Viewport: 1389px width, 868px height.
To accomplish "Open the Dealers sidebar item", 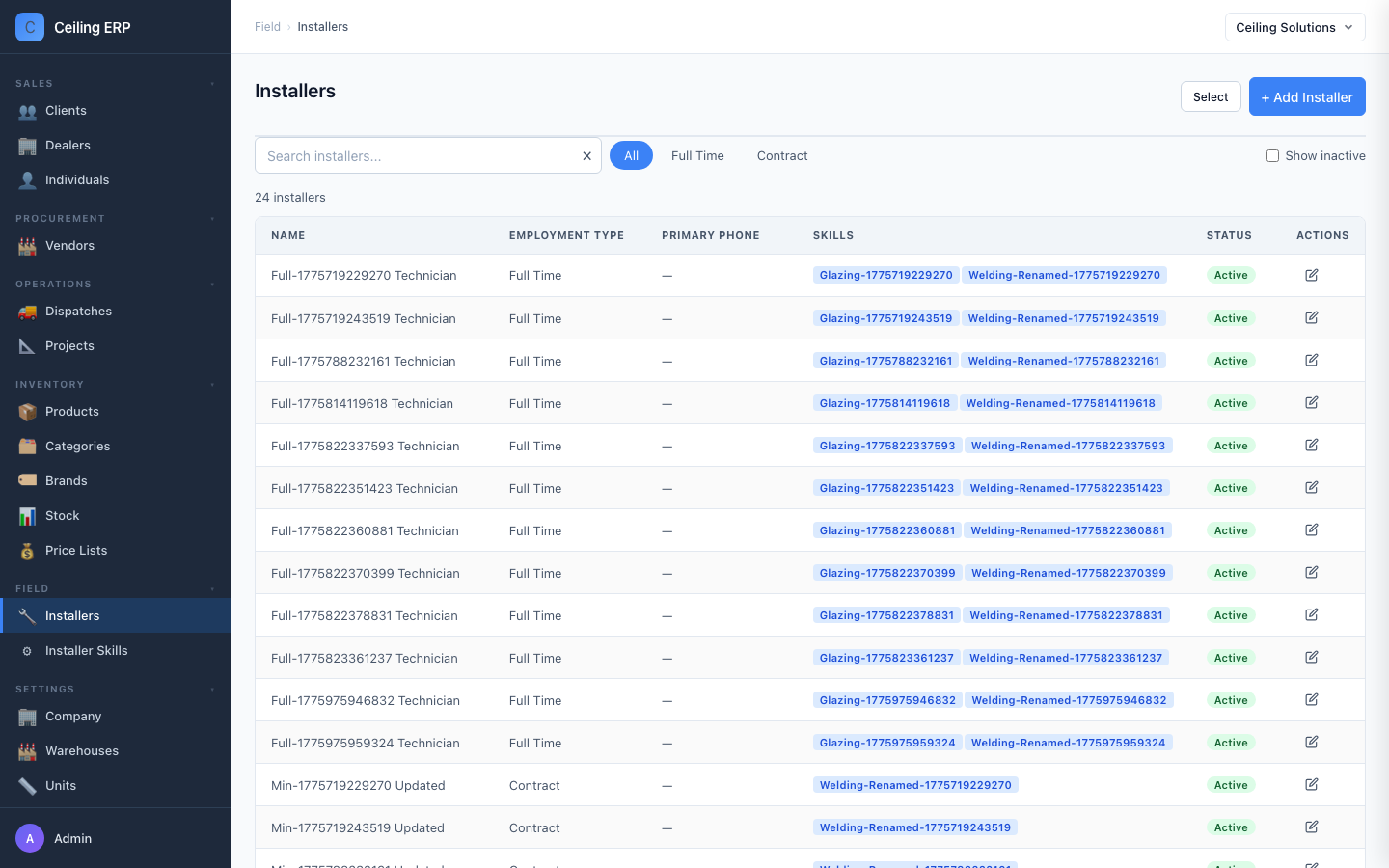I will [x=116, y=146].
